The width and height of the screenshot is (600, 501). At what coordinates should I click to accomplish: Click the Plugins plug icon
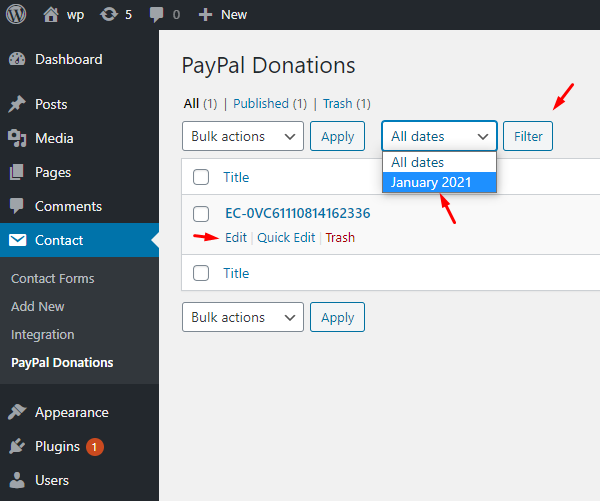point(17,446)
